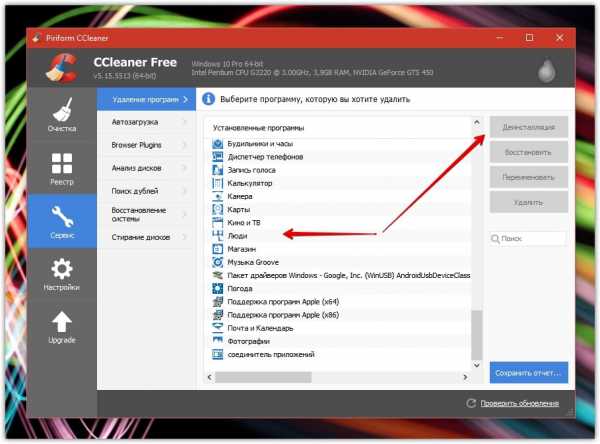600x444 pixels.
Task: Click the refresh icon beside Проверить обновления
Action: [471, 403]
